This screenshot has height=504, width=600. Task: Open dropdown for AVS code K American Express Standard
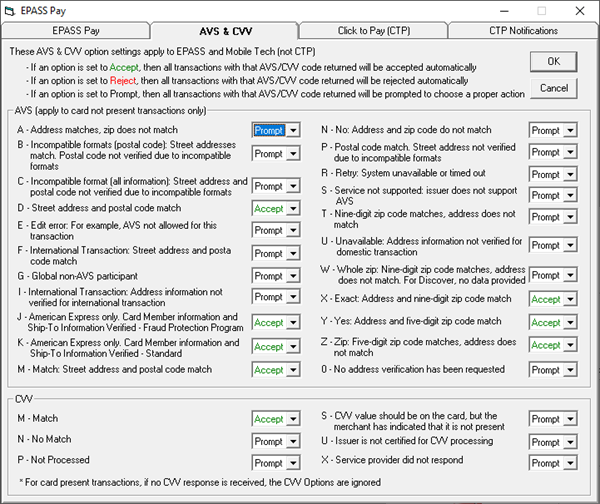click(x=293, y=347)
